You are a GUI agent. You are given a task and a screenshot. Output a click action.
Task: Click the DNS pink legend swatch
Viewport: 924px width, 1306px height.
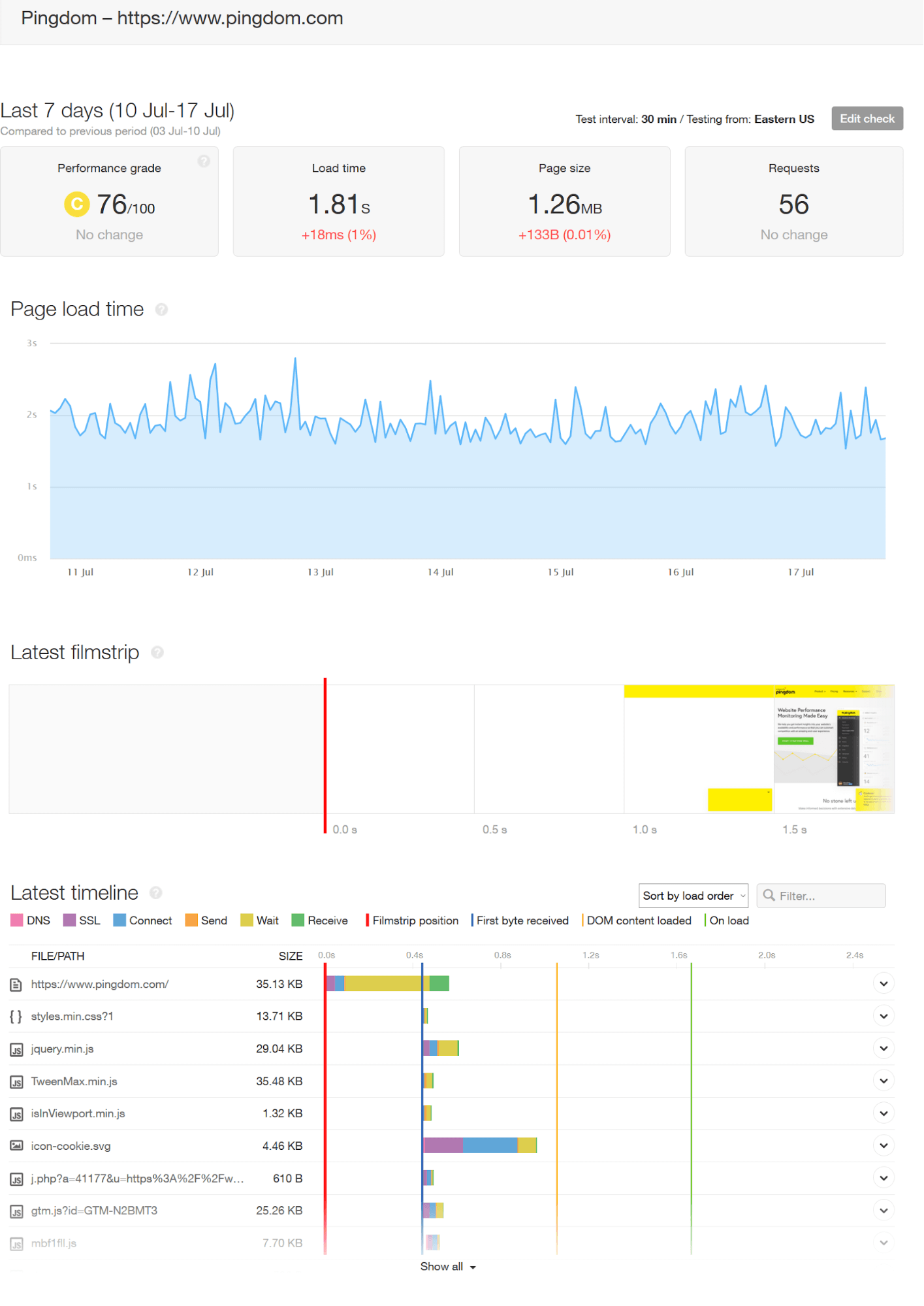click(x=17, y=921)
